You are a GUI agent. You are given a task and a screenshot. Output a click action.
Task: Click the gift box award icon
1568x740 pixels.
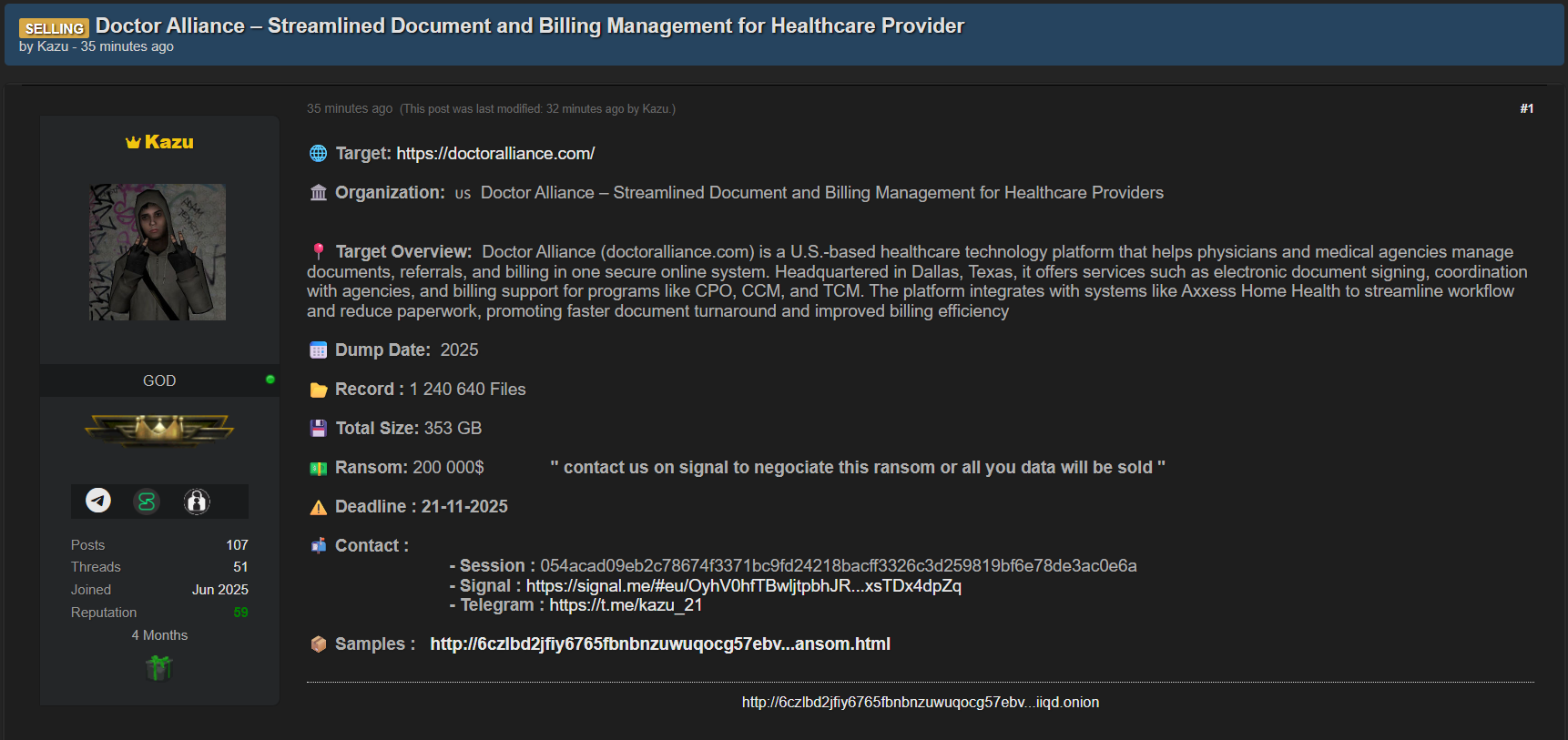(x=159, y=668)
